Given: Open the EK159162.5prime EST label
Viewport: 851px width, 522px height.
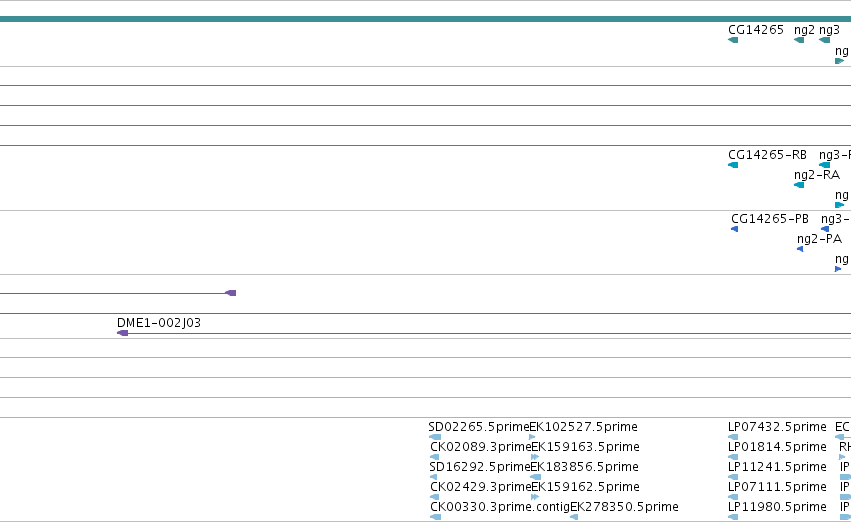Looking at the screenshot, I should coord(586,487).
